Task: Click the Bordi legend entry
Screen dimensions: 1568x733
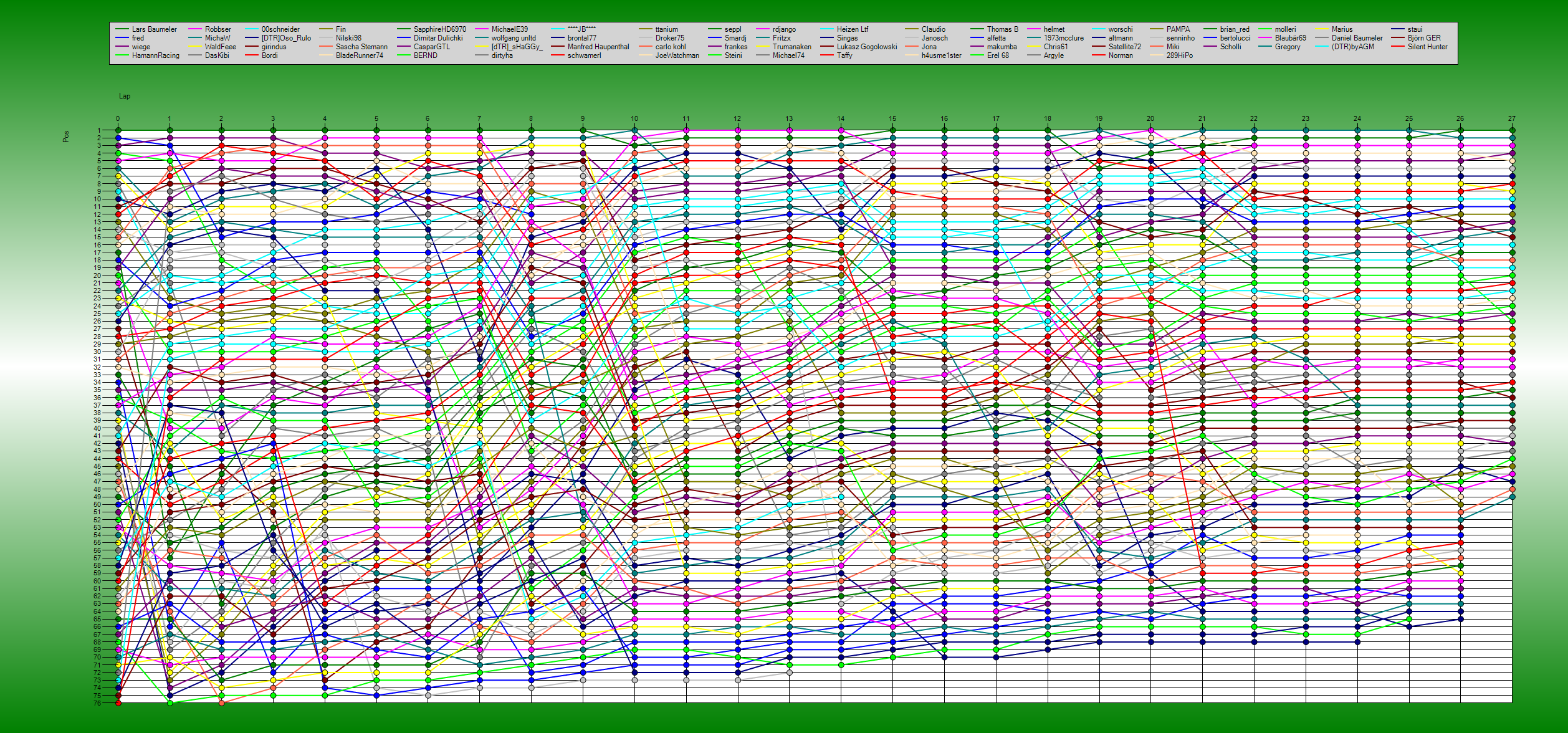Action: tap(269, 55)
